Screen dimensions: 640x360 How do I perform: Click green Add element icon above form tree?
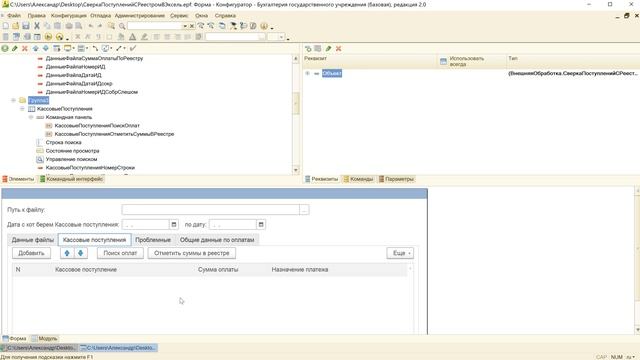[x=5, y=48]
